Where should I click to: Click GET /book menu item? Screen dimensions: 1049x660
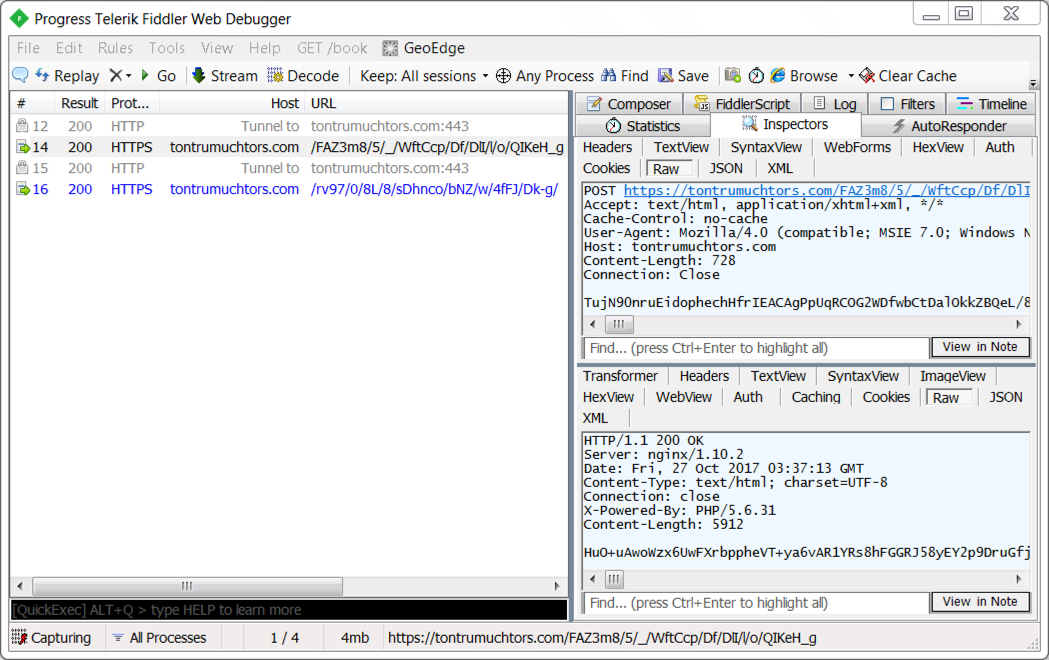pyautogui.click(x=332, y=48)
